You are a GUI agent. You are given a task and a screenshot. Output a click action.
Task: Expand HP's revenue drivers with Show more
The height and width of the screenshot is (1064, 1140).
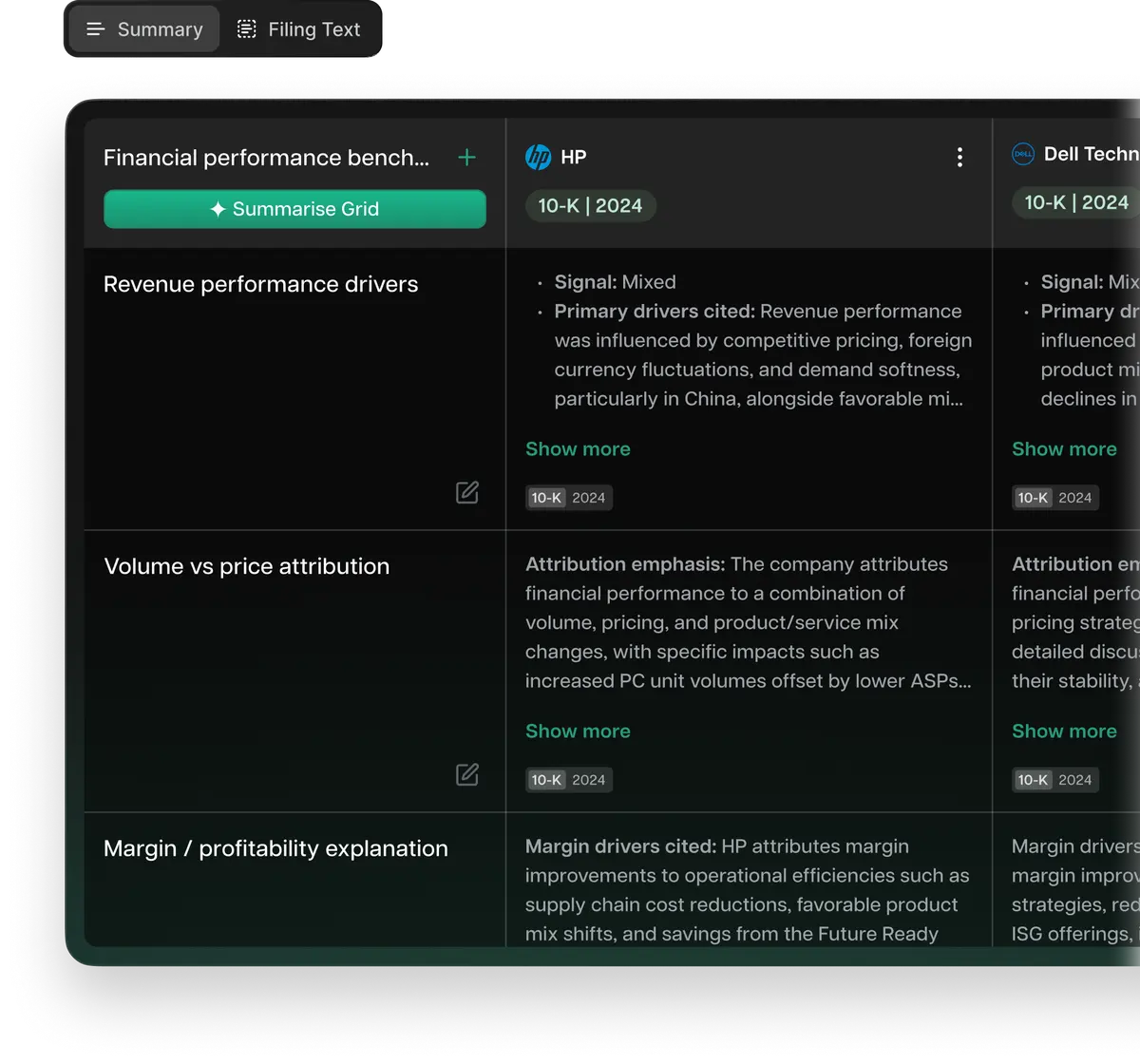(x=578, y=449)
